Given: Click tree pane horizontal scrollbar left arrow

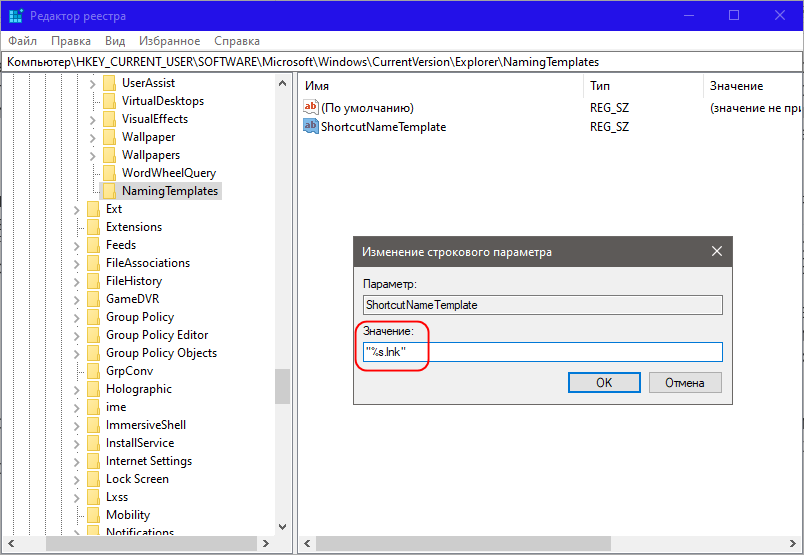Looking at the screenshot, I should (11, 543).
